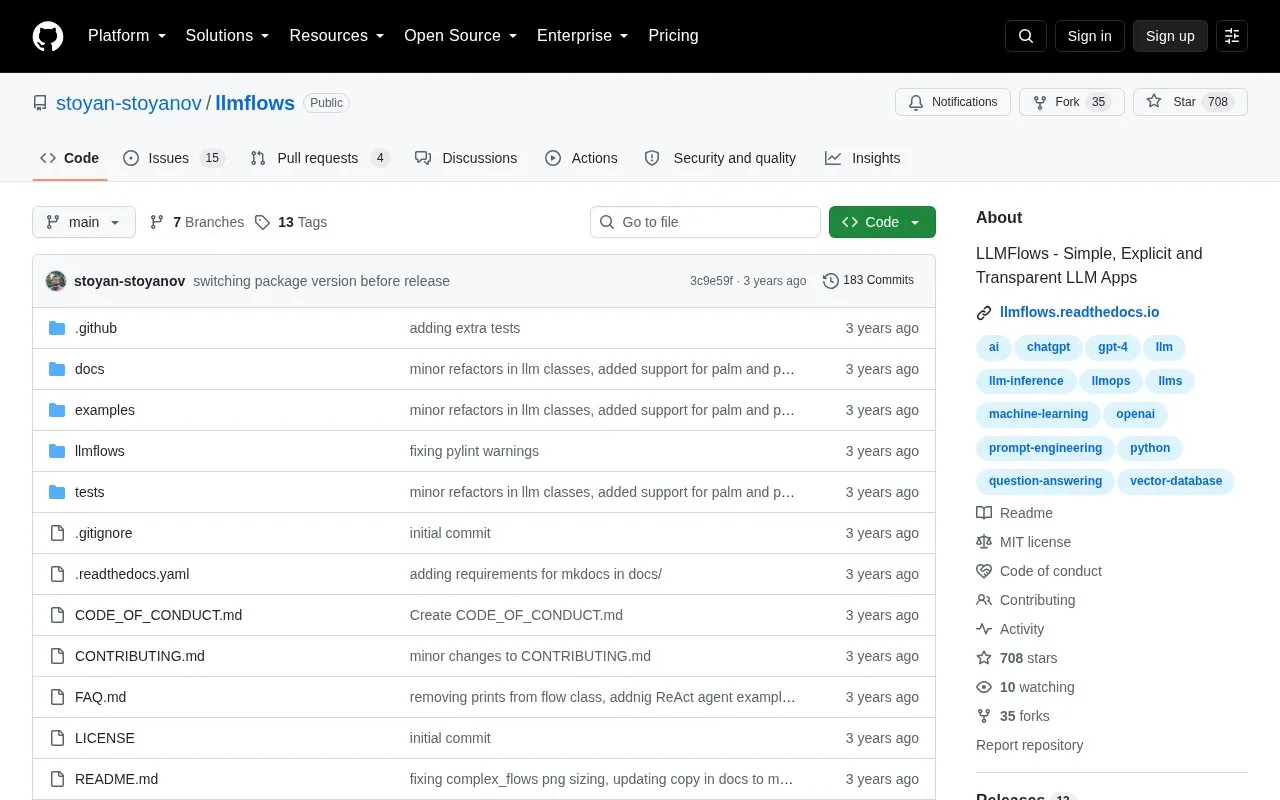Open the MIT license link
The height and width of the screenshot is (800, 1280).
tap(1023, 542)
